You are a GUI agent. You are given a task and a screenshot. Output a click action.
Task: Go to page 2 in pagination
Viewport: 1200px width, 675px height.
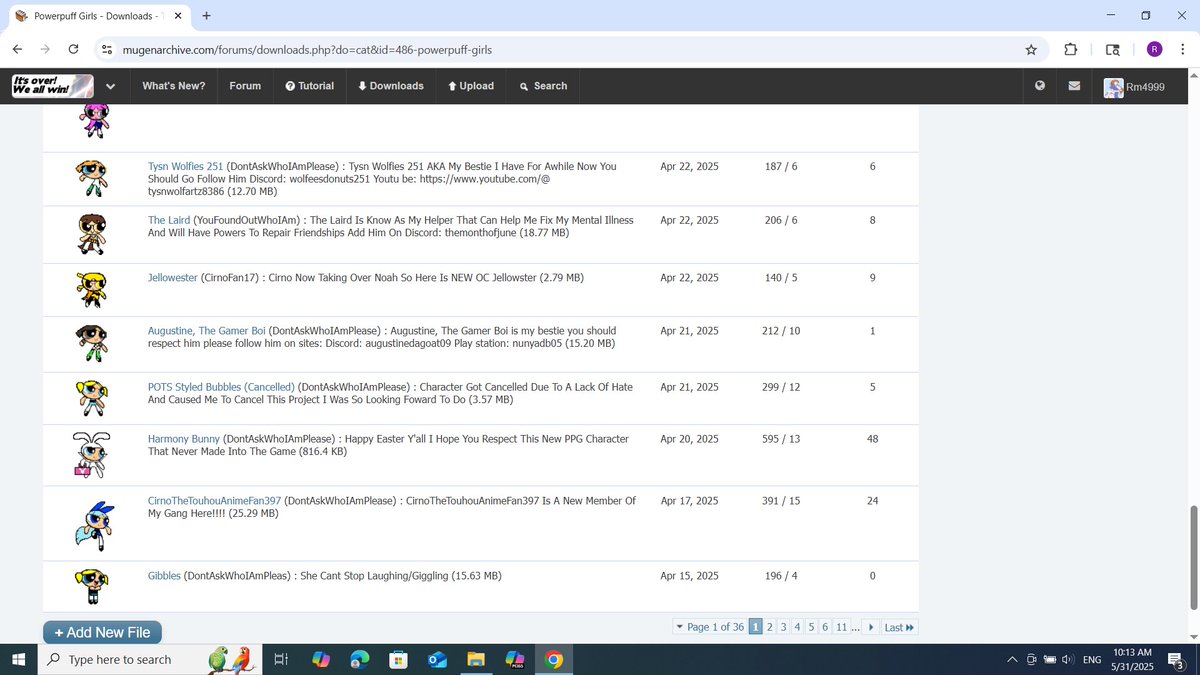770,627
